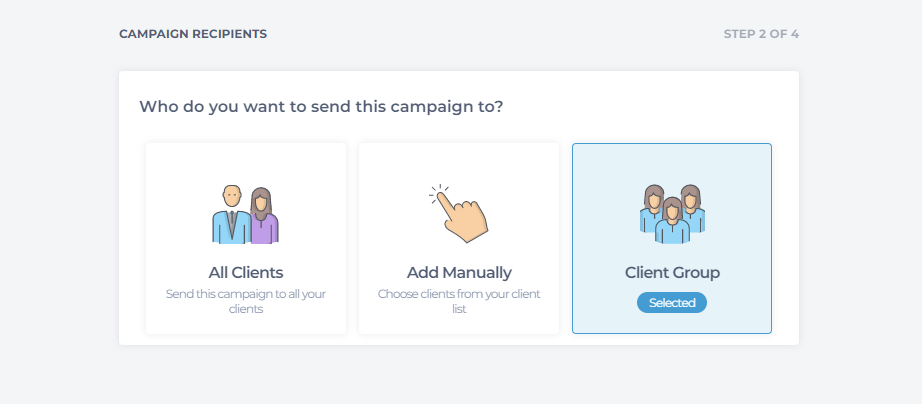The image size is (922, 404).
Task: Select the highlighted blue Client Group card
Action: (x=672, y=238)
